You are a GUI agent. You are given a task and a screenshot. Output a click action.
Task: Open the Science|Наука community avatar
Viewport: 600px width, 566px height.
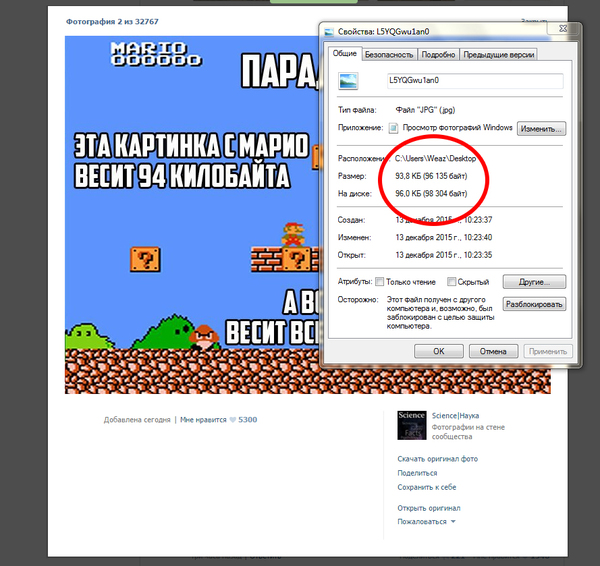point(411,423)
